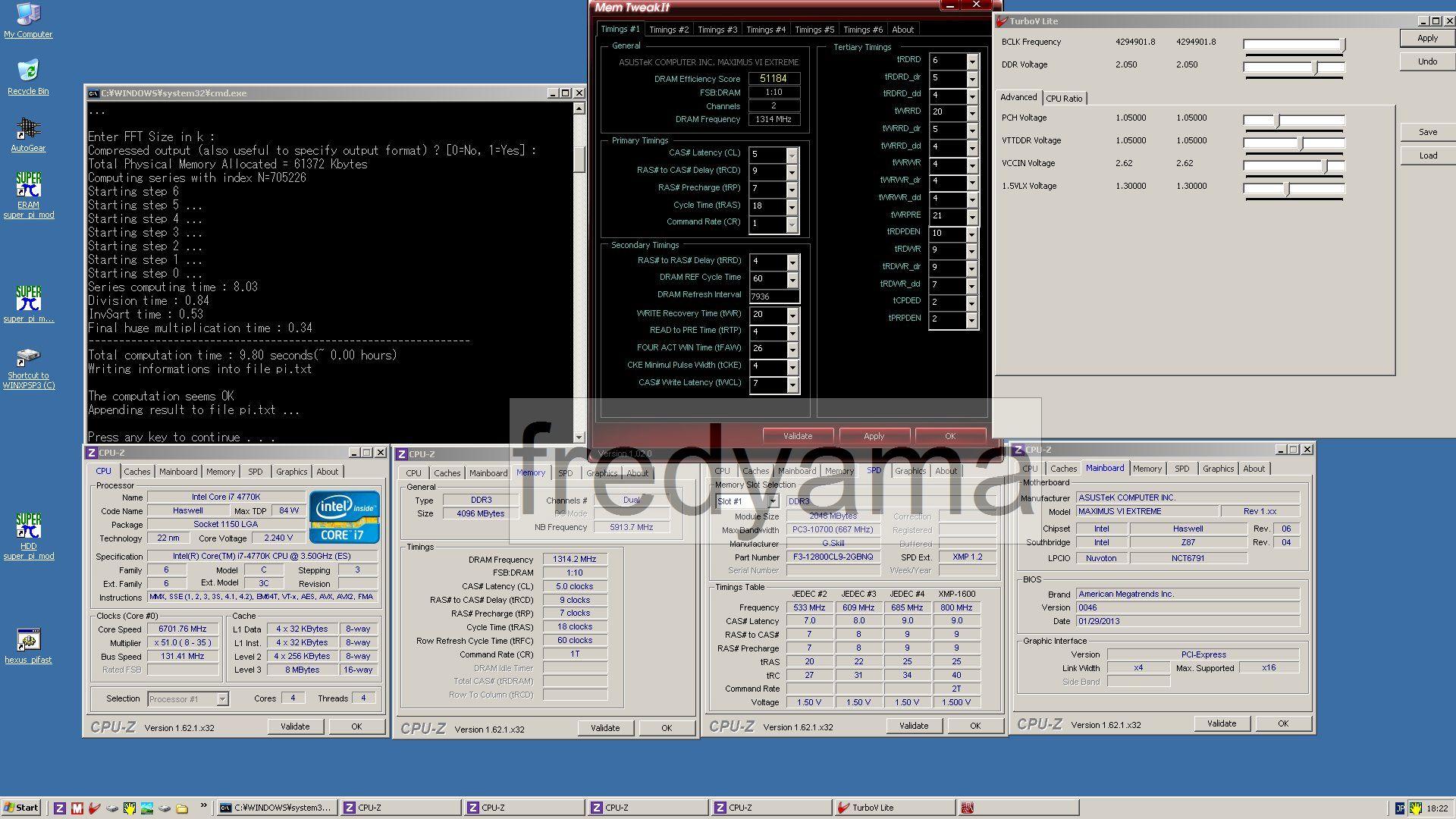Select the hexus_pifast desktop icon
The height and width of the screenshot is (819, 1456).
point(28,646)
